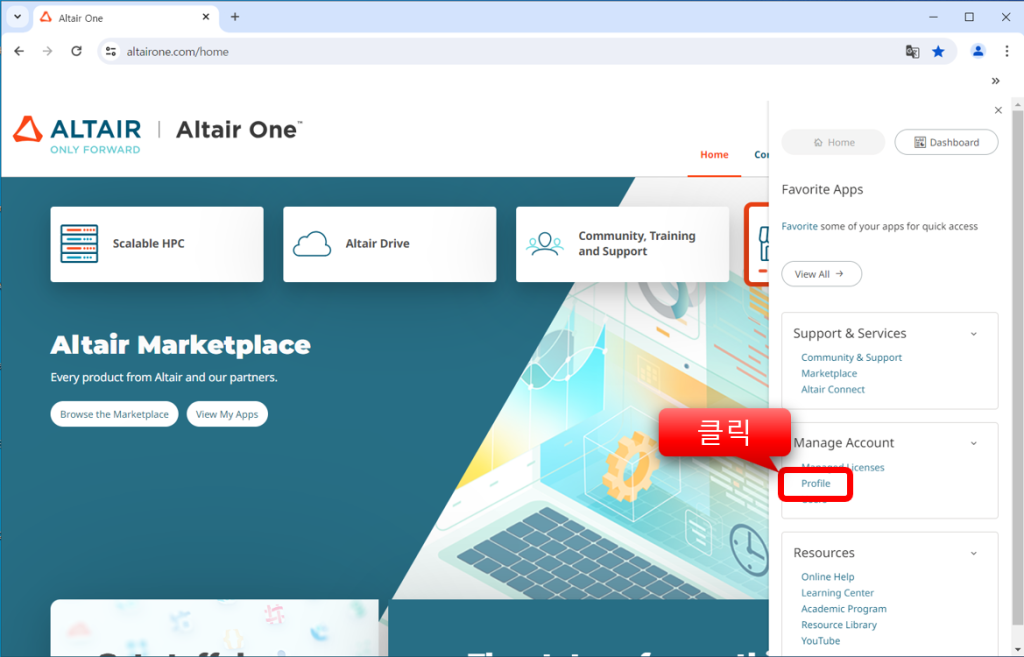The width and height of the screenshot is (1024, 657).
Task: Open the Dashboard button
Action: click(x=946, y=142)
